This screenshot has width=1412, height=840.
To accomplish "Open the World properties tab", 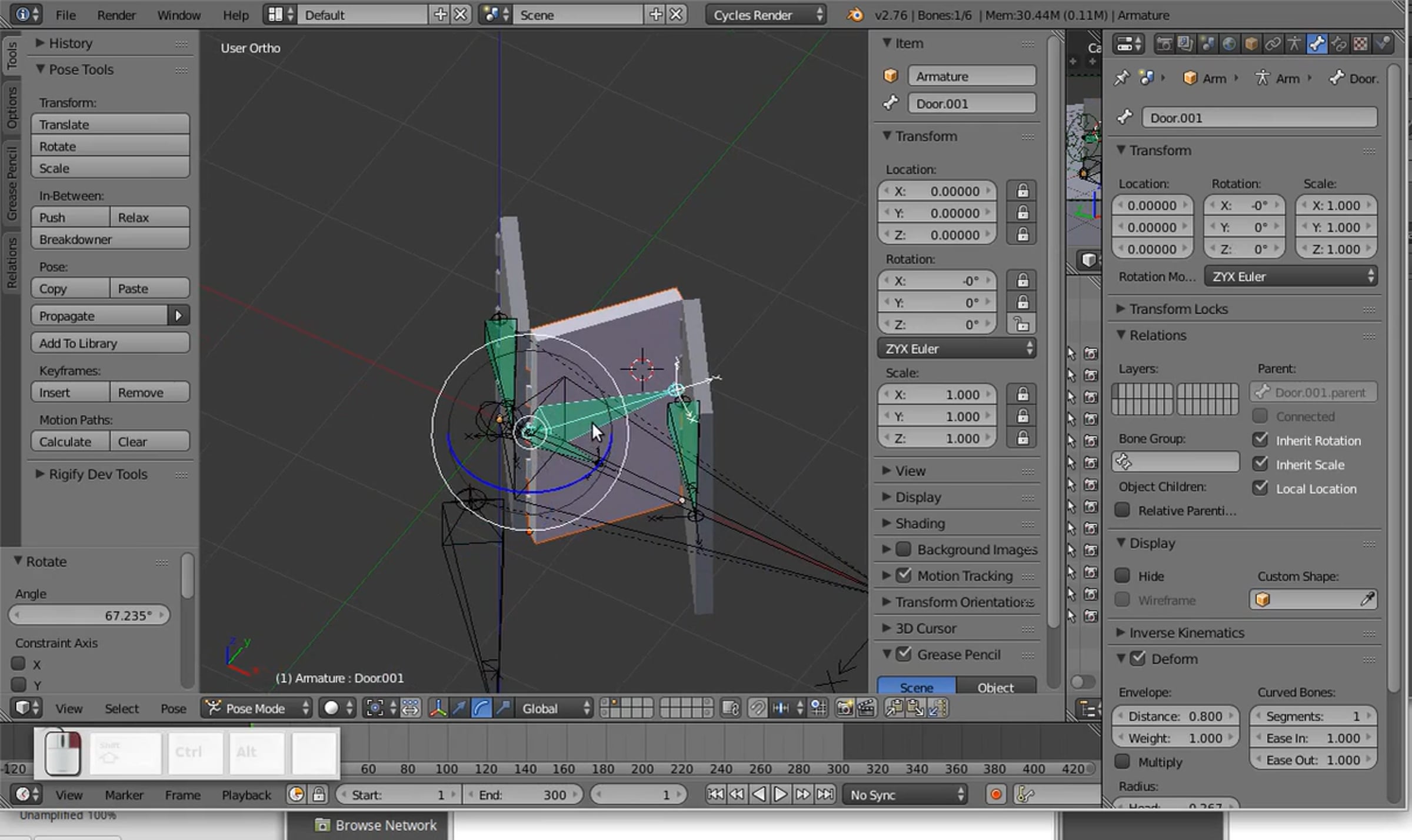I will [1229, 44].
